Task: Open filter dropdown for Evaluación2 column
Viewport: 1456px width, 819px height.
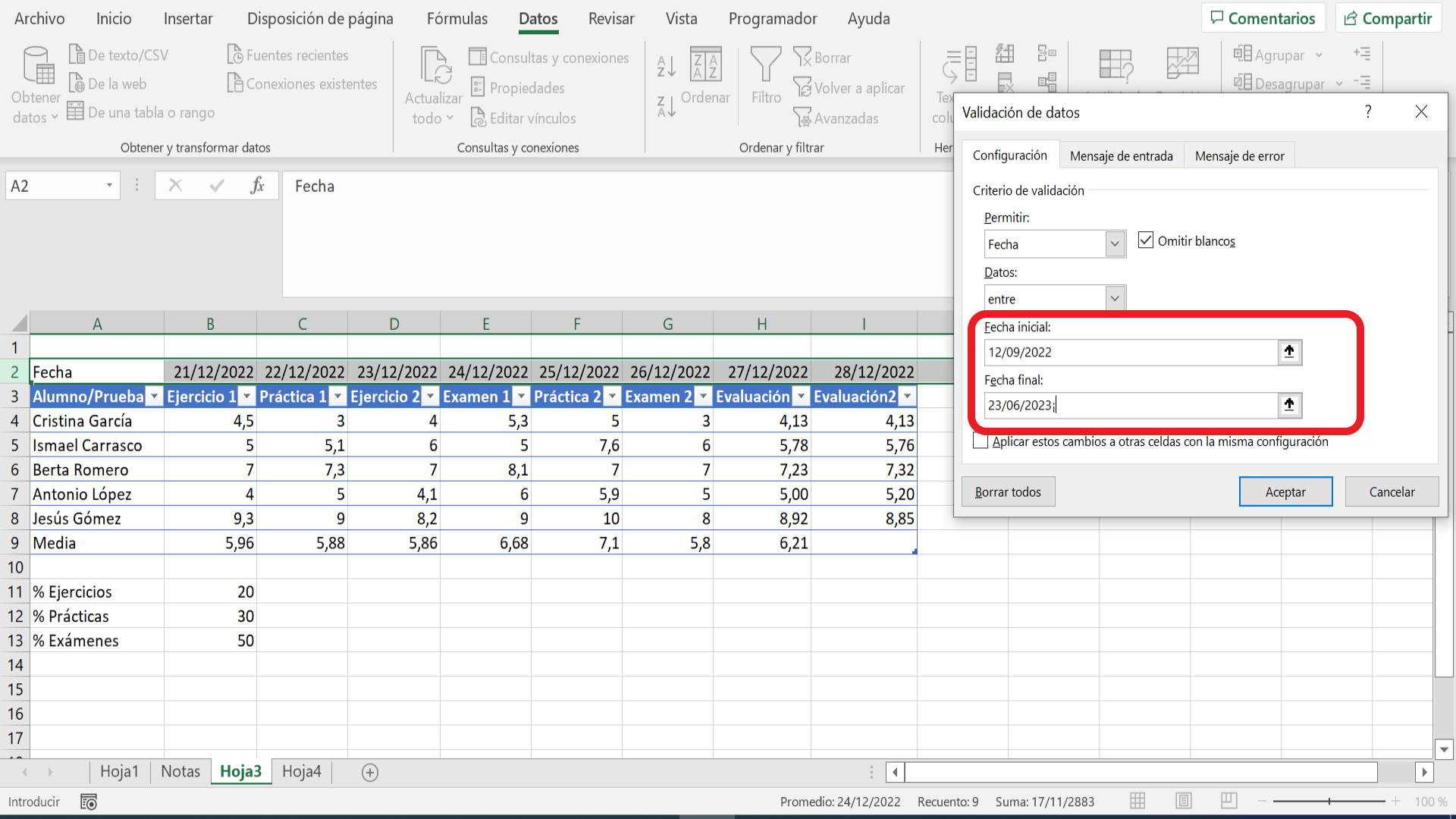Action: click(x=907, y=397)
